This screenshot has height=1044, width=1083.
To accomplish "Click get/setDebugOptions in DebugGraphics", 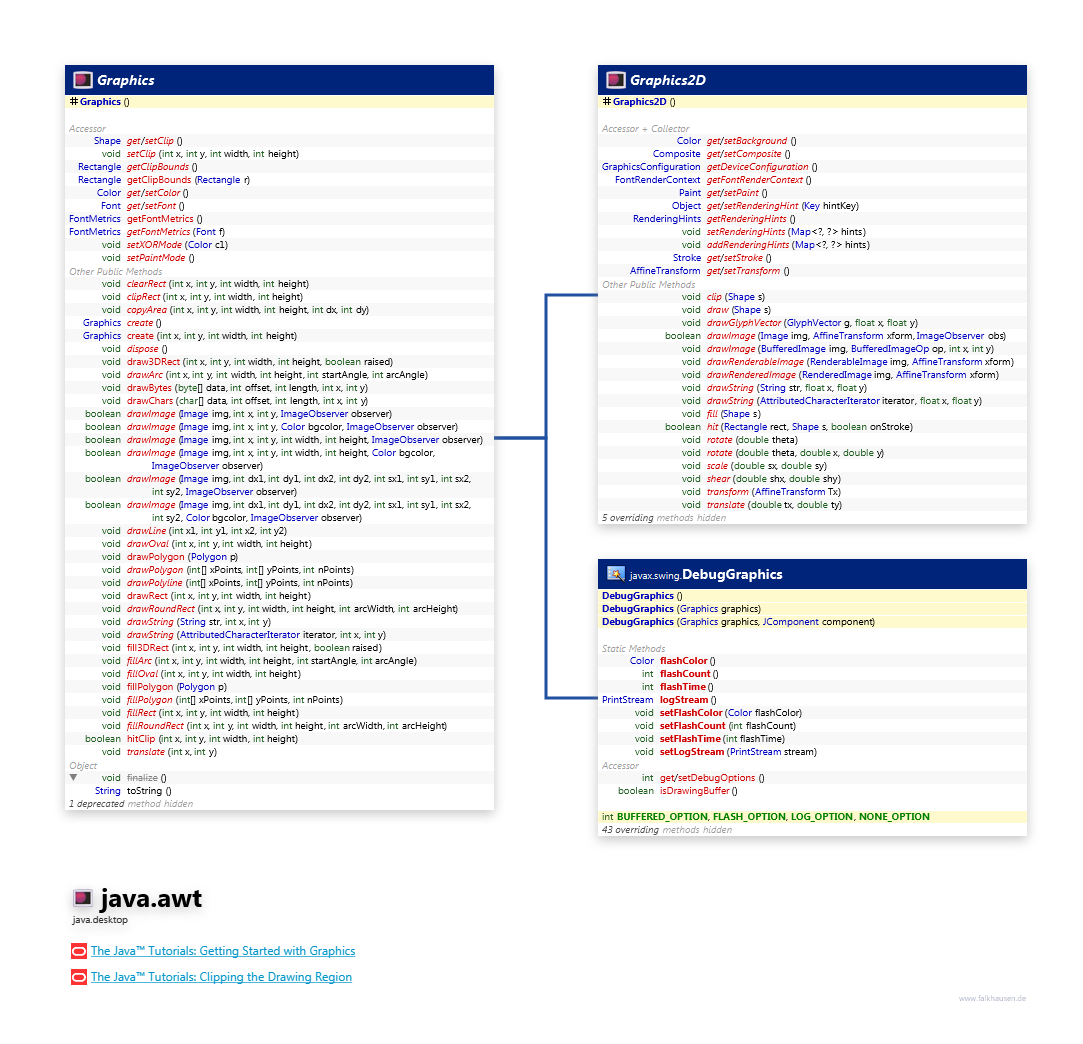I will [707, 778].
